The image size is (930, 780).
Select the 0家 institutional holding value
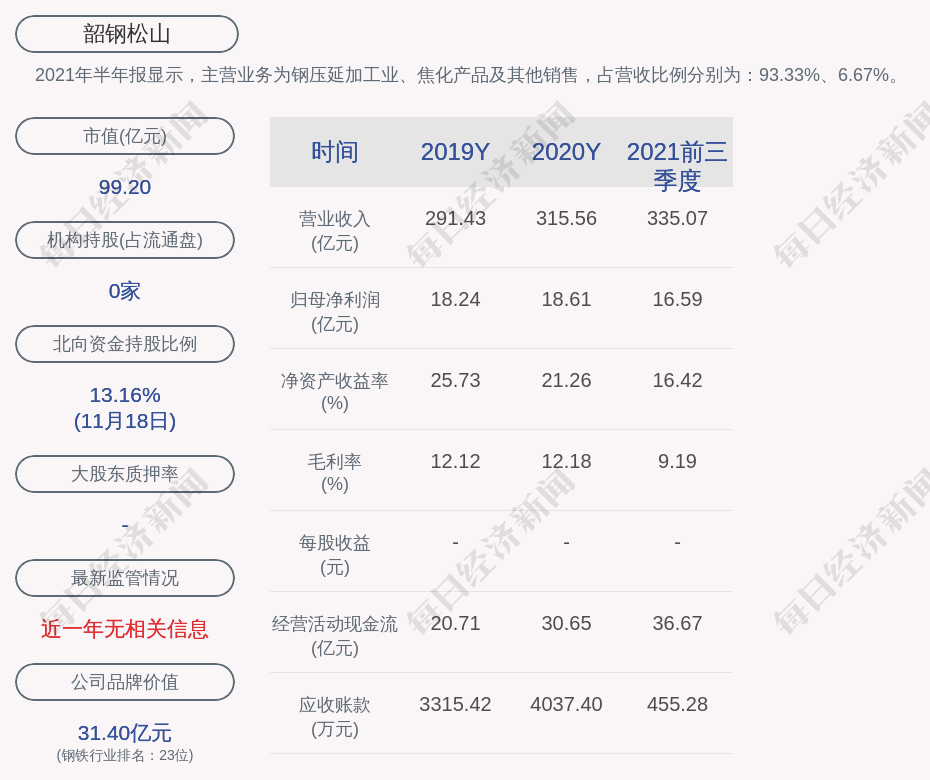pos(125,291)
